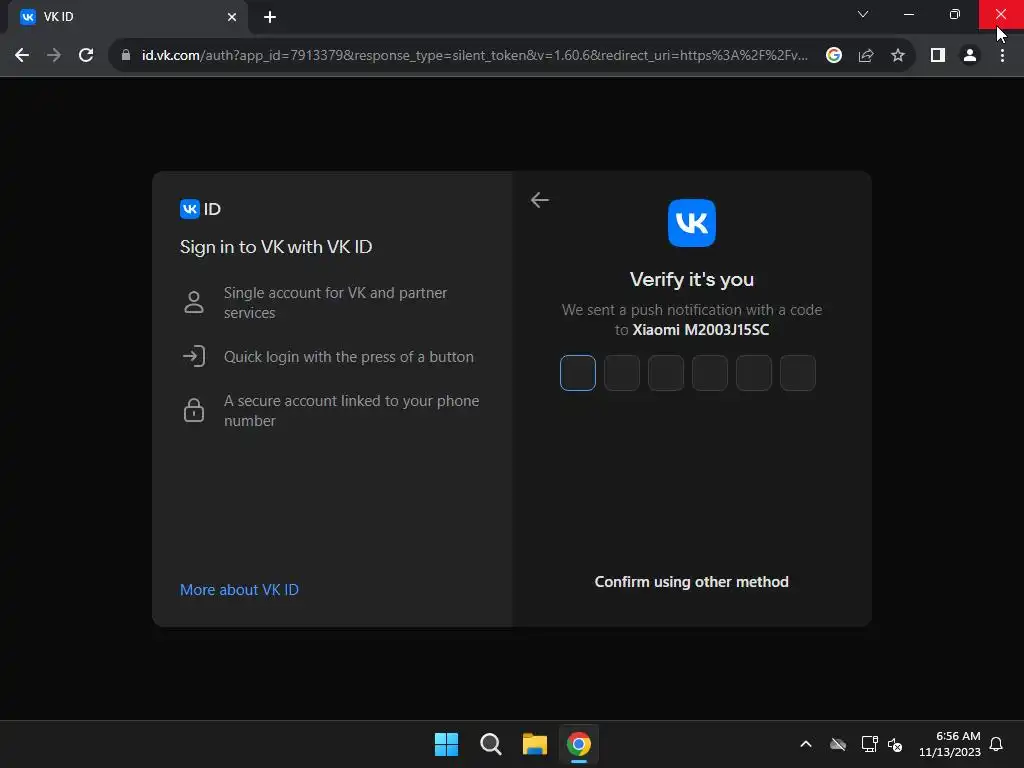Open taskbar Search
The height and width of the screenshot is (768, 1024).
point(490,744)
